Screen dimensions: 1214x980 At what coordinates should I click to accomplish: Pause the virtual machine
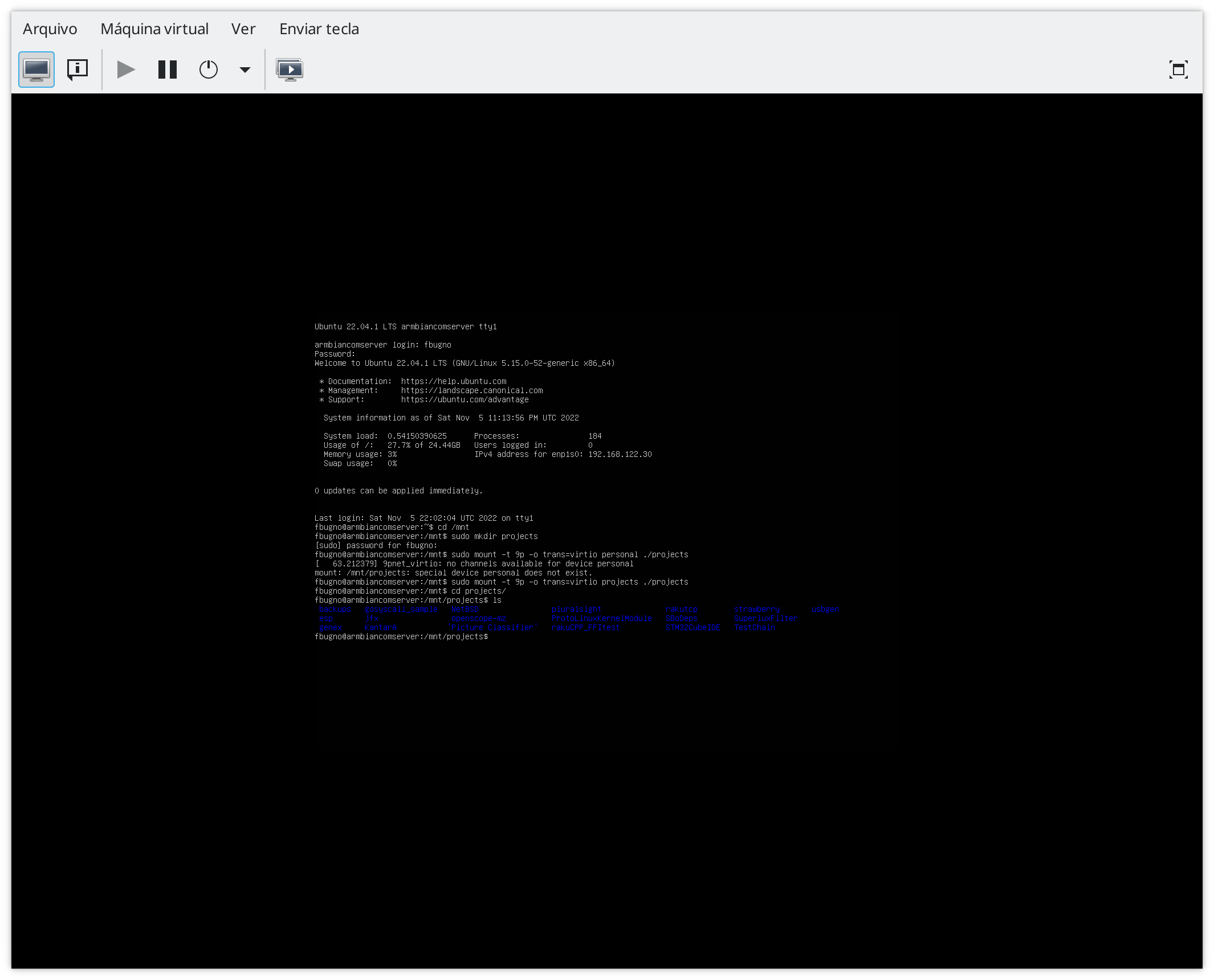click(167, 70)
